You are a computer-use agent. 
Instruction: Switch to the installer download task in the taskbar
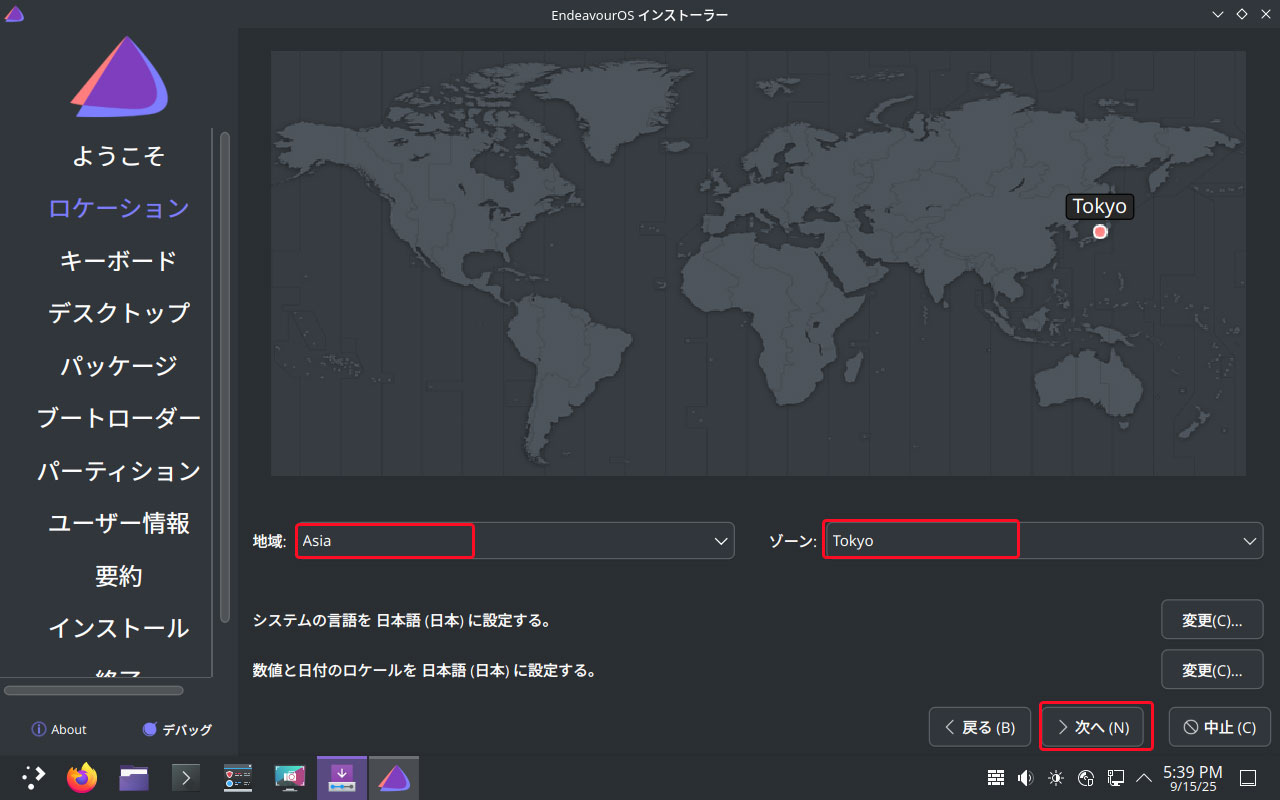tap(342, 778)
